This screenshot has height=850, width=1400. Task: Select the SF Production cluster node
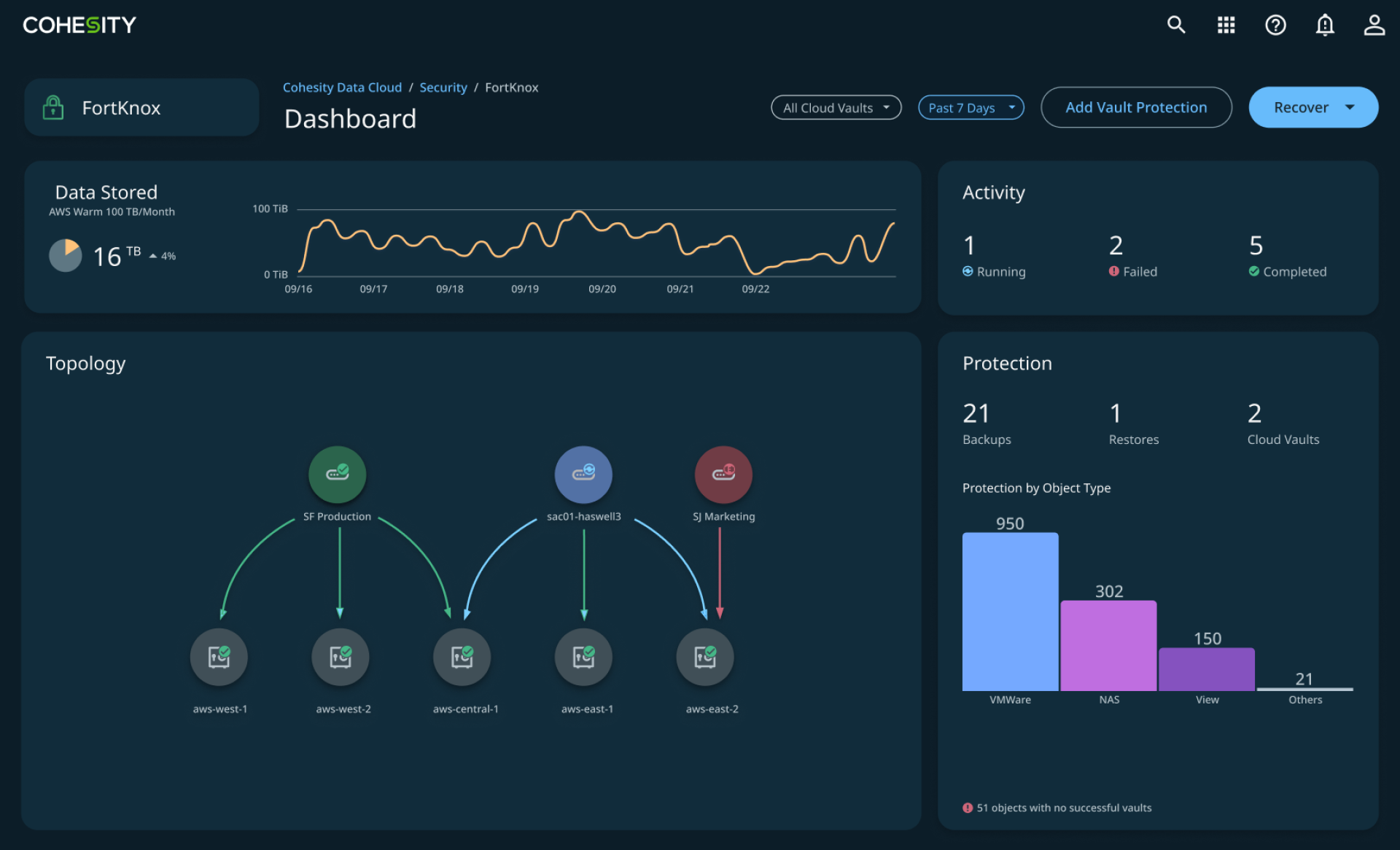(337, 474)
